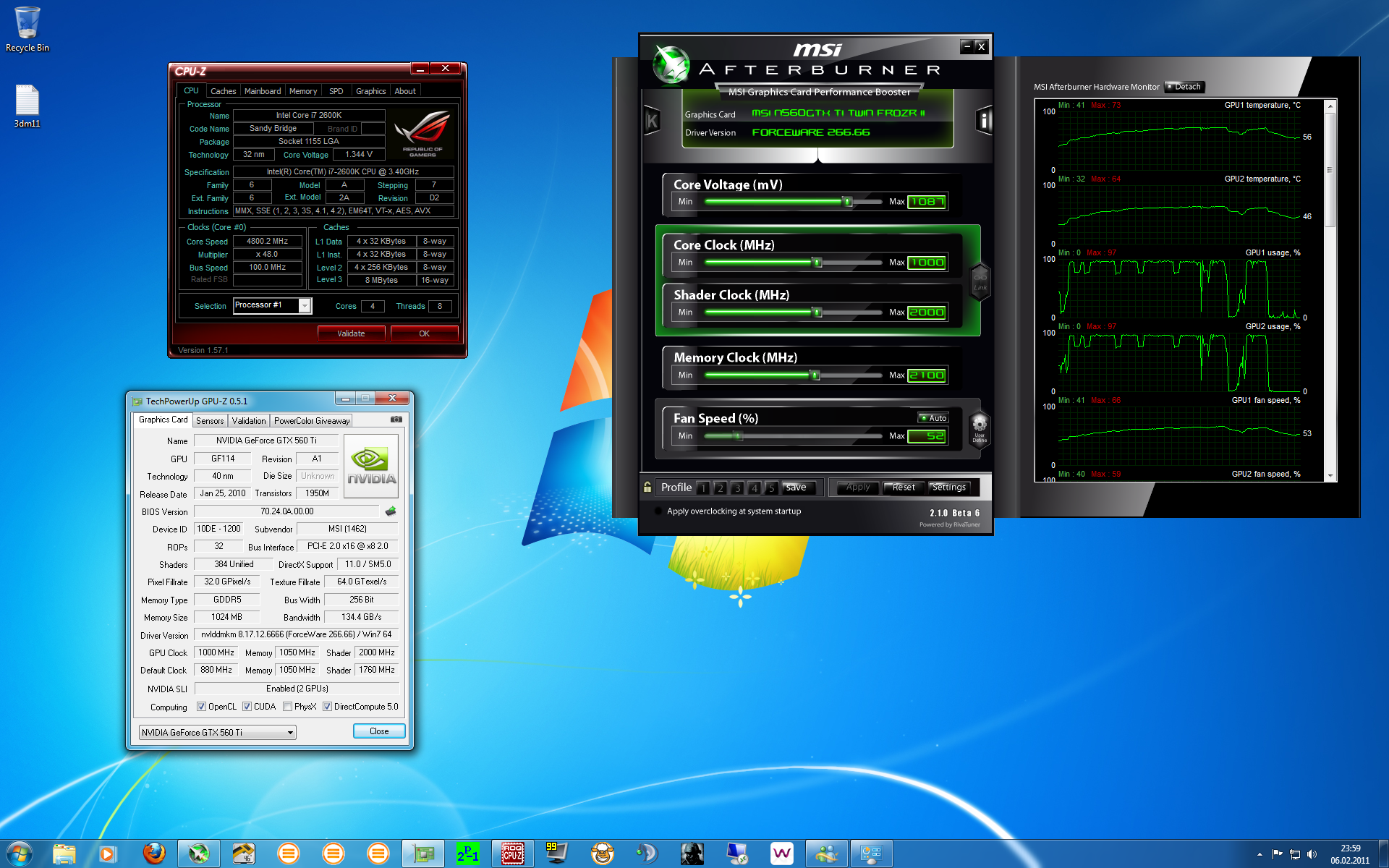The height and width of the screenshot is (868, 1389).
Task: Open the volume speaker tray icon
Action: coord(1312,854)
